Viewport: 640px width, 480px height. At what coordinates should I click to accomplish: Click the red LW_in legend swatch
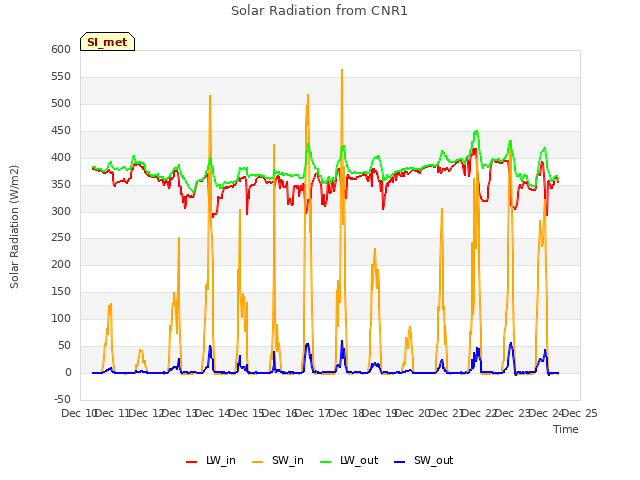[x=191, y=462]
